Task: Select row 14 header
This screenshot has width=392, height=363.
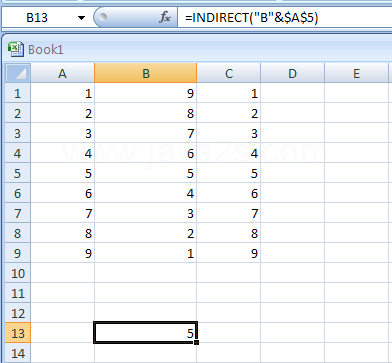Action: point(18,353)
